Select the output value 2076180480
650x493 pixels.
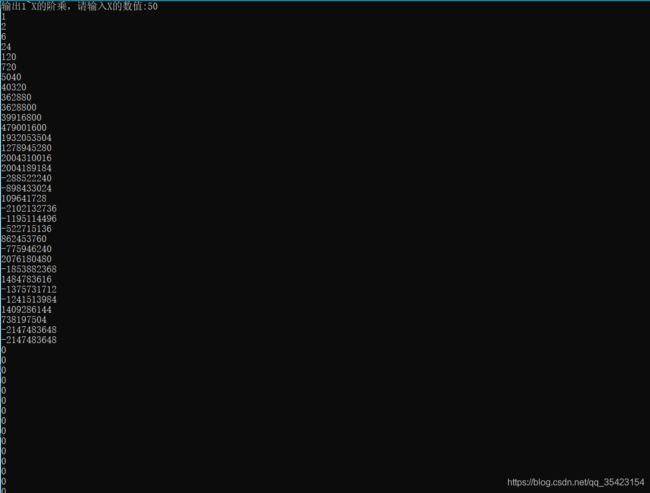point(26,259)
